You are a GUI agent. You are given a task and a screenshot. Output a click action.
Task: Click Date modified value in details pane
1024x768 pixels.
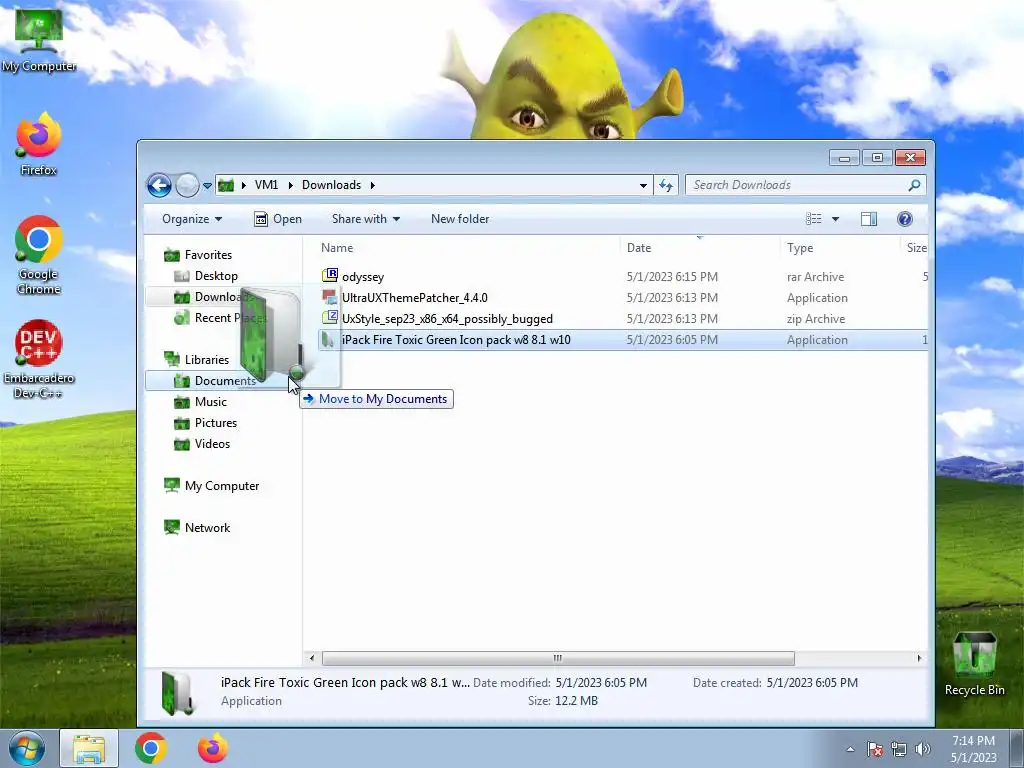click(x=601, y=682)
